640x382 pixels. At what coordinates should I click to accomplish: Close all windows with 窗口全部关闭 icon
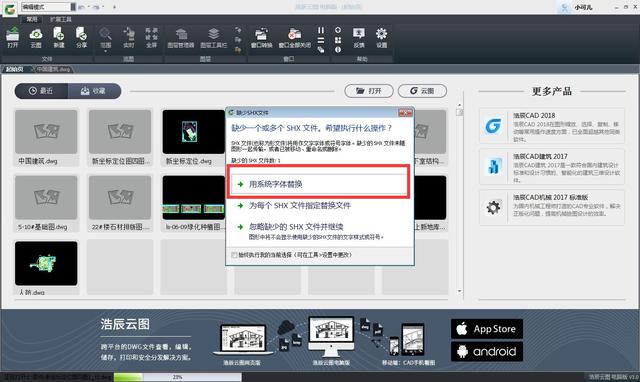coord(295,38)
